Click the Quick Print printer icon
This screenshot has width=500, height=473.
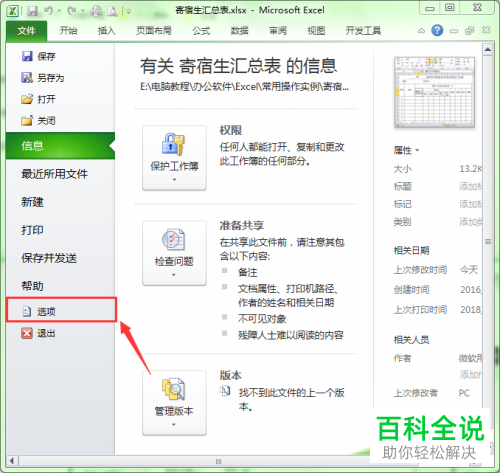(x=96, y=11)
